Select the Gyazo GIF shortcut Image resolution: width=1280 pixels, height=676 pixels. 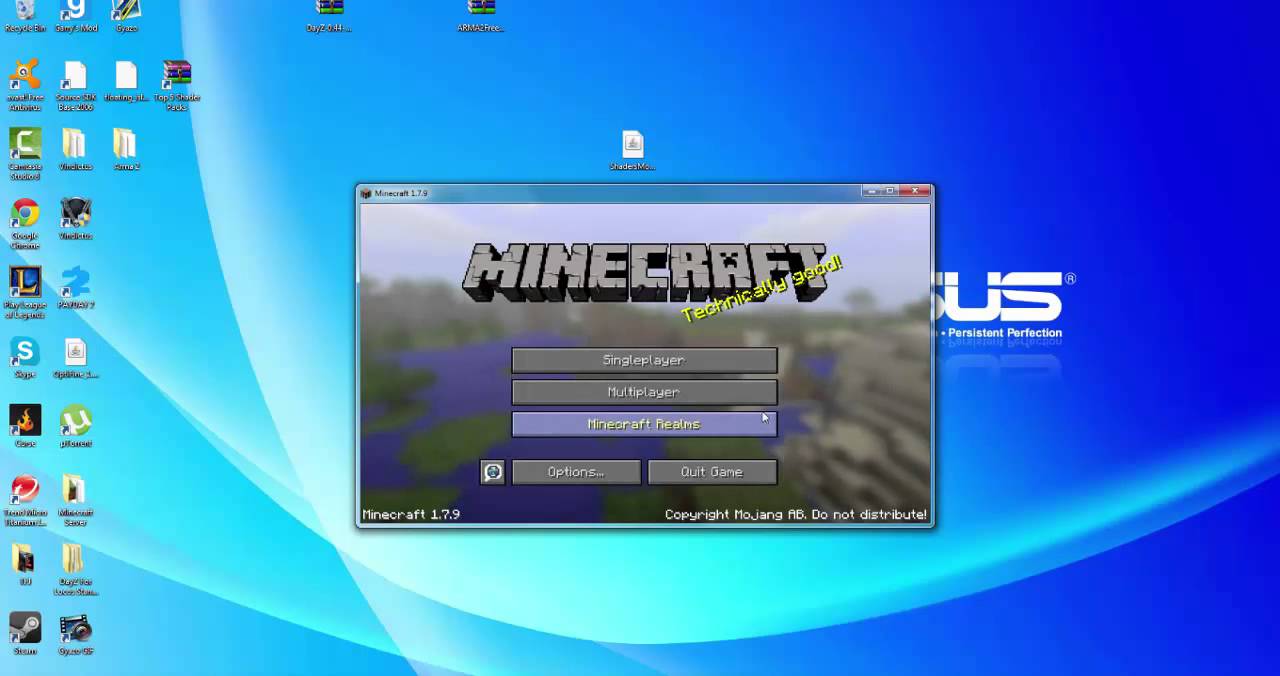click(x=75, y=633)
